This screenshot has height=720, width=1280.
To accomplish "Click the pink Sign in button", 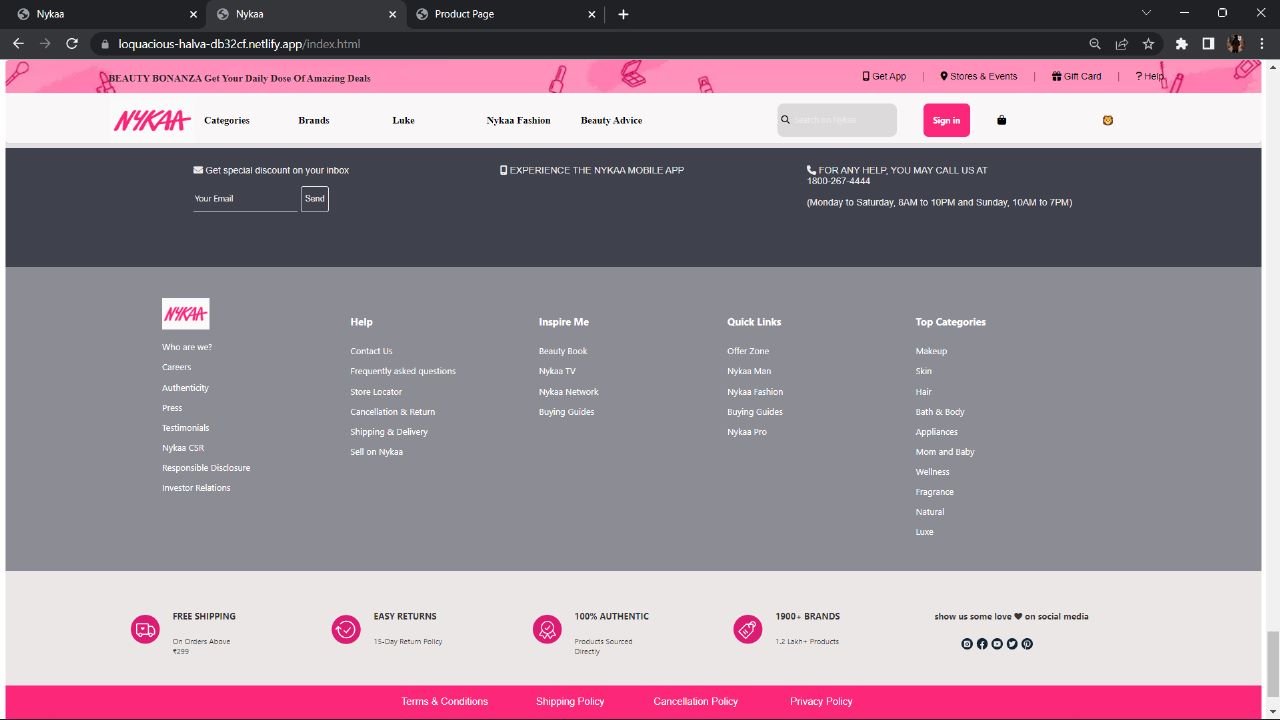I will tap(946, 120).
